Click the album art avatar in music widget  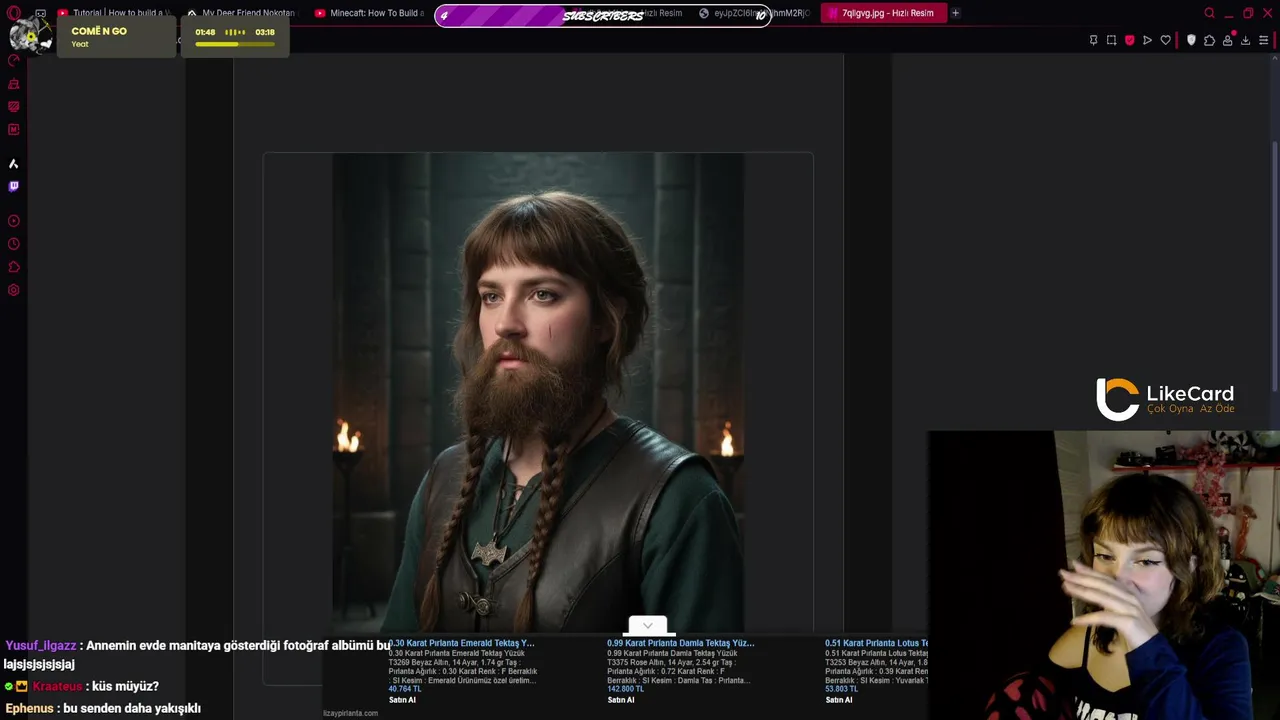click(x=30, y=34)
